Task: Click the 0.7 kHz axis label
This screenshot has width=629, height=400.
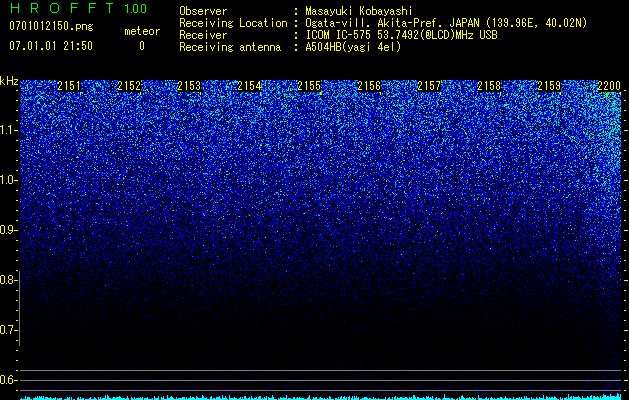Action: pos(7,330)
